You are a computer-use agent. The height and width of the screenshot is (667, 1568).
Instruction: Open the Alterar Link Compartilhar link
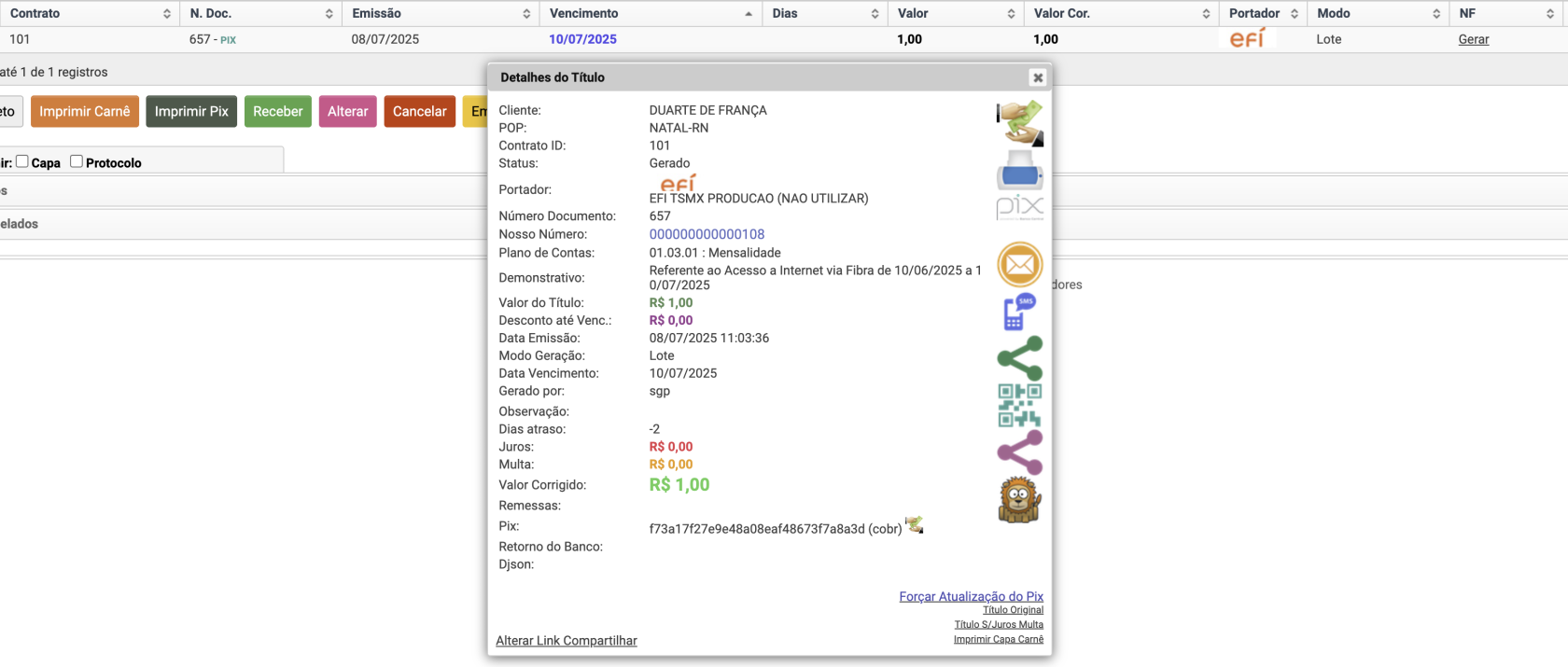coord(567,641)
